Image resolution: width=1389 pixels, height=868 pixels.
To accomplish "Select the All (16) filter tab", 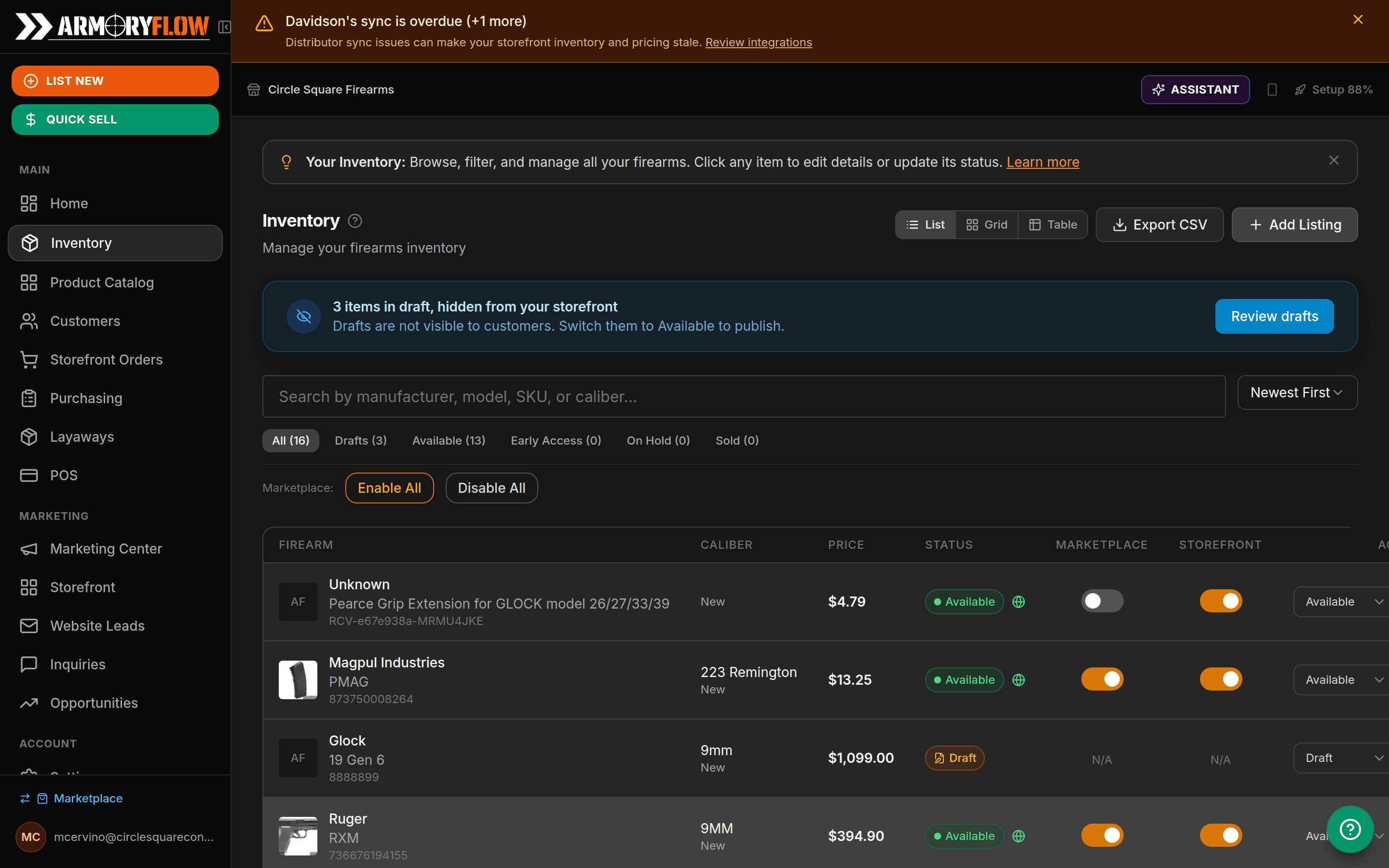I will (x=290, y=440).
